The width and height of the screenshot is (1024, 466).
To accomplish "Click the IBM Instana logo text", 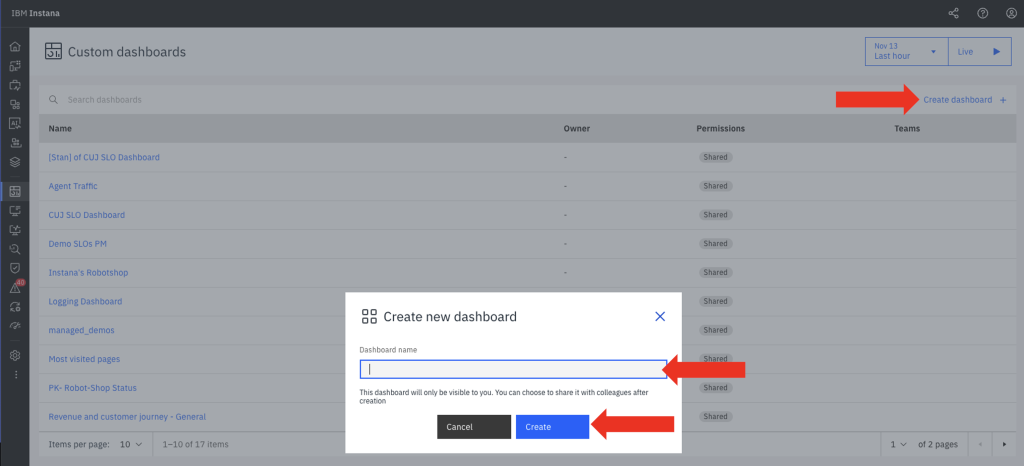I will (x=35, y=13).
